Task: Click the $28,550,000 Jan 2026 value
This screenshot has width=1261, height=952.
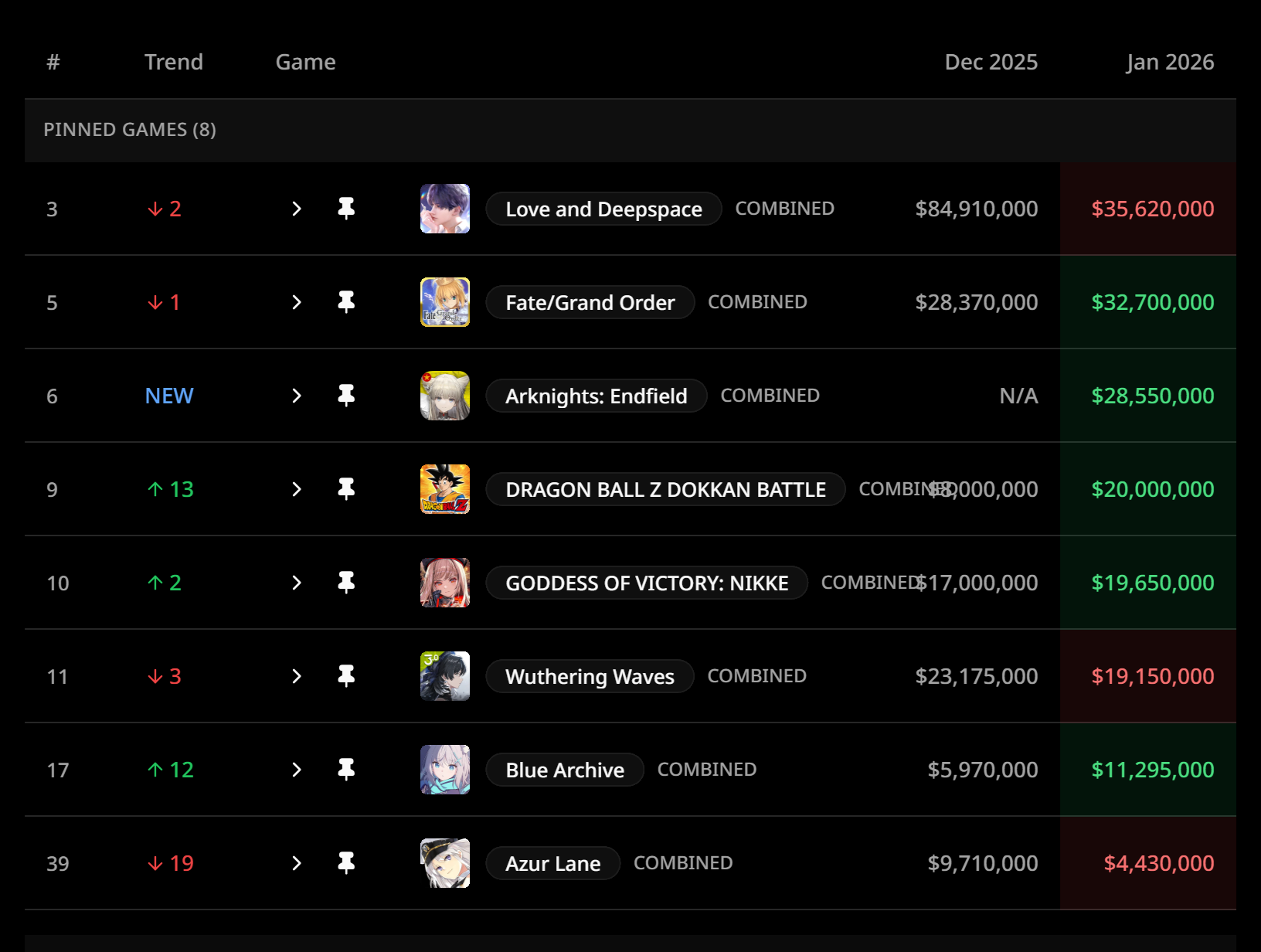Action: click(1153, 396)
